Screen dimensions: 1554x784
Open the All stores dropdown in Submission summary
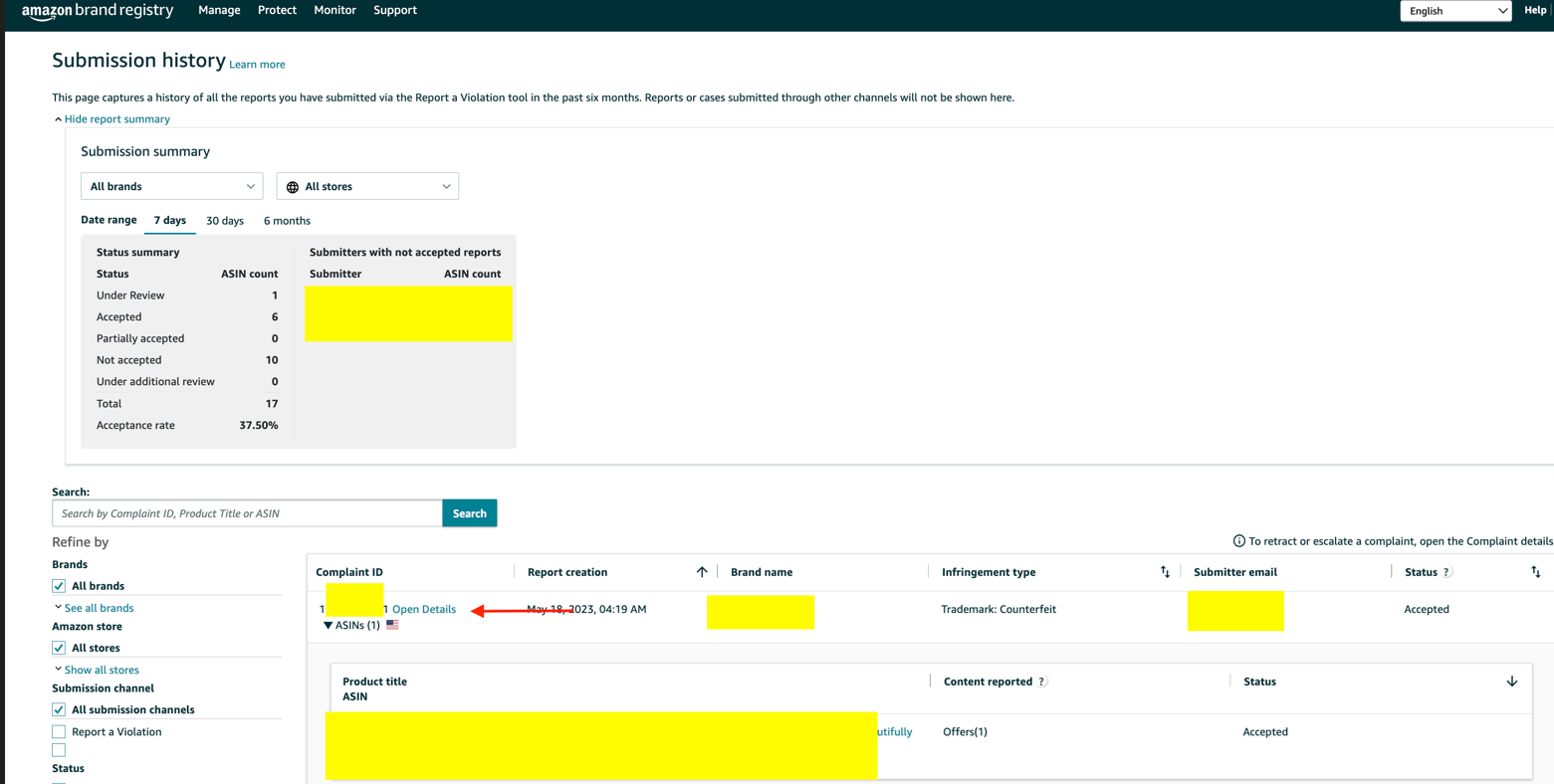click(x=367, y=186)
